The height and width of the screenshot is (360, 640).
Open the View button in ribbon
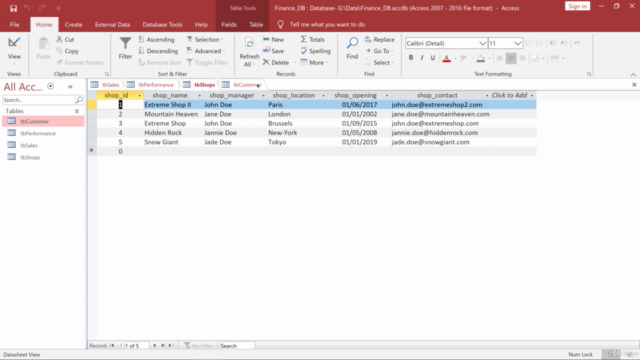pos(14,51)
